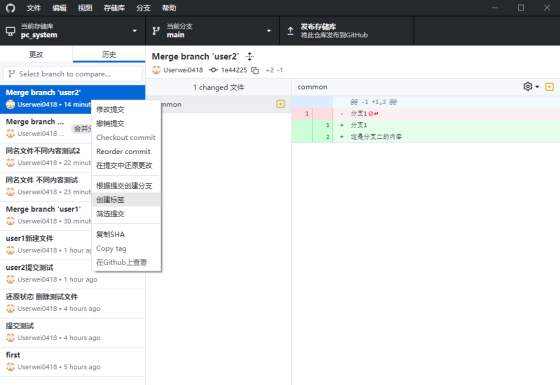Open the 文件 menu
This screenshot has width=560, height=385.
click(x=34, y=8)
